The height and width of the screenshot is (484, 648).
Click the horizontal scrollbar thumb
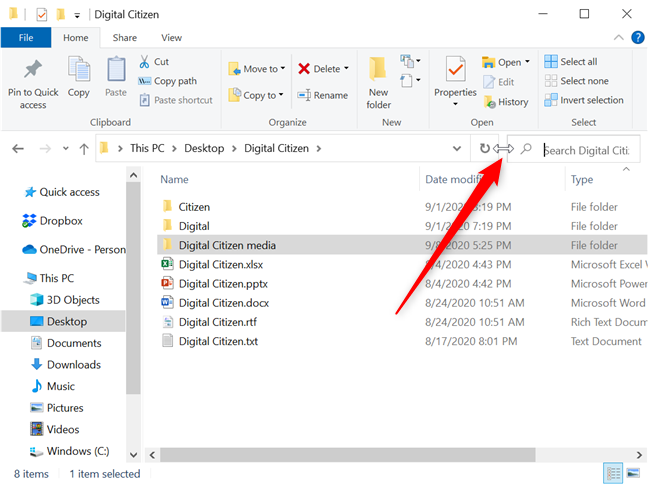pos(348,455)
